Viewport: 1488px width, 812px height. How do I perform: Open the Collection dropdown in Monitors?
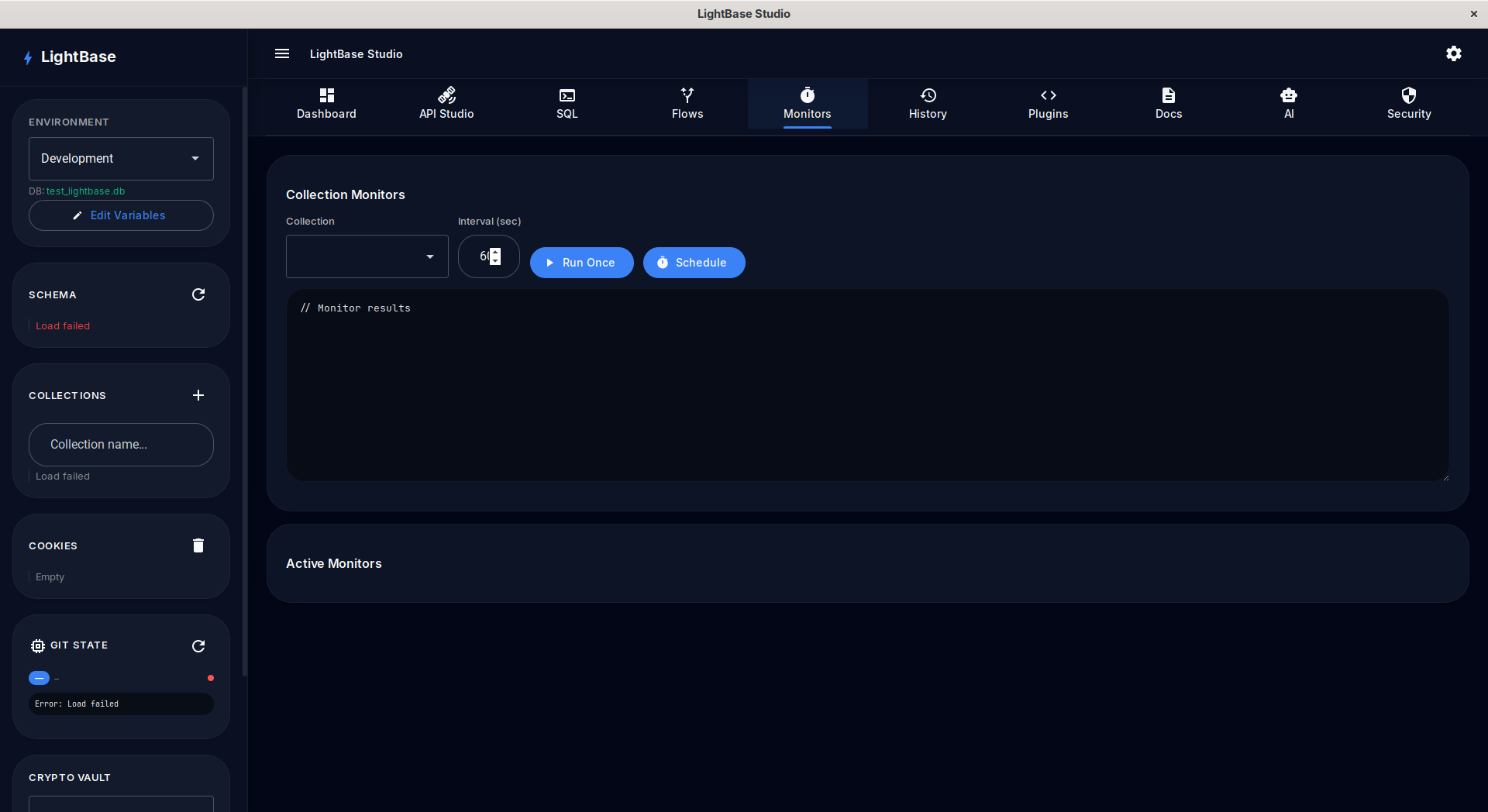tap(367, 256)
